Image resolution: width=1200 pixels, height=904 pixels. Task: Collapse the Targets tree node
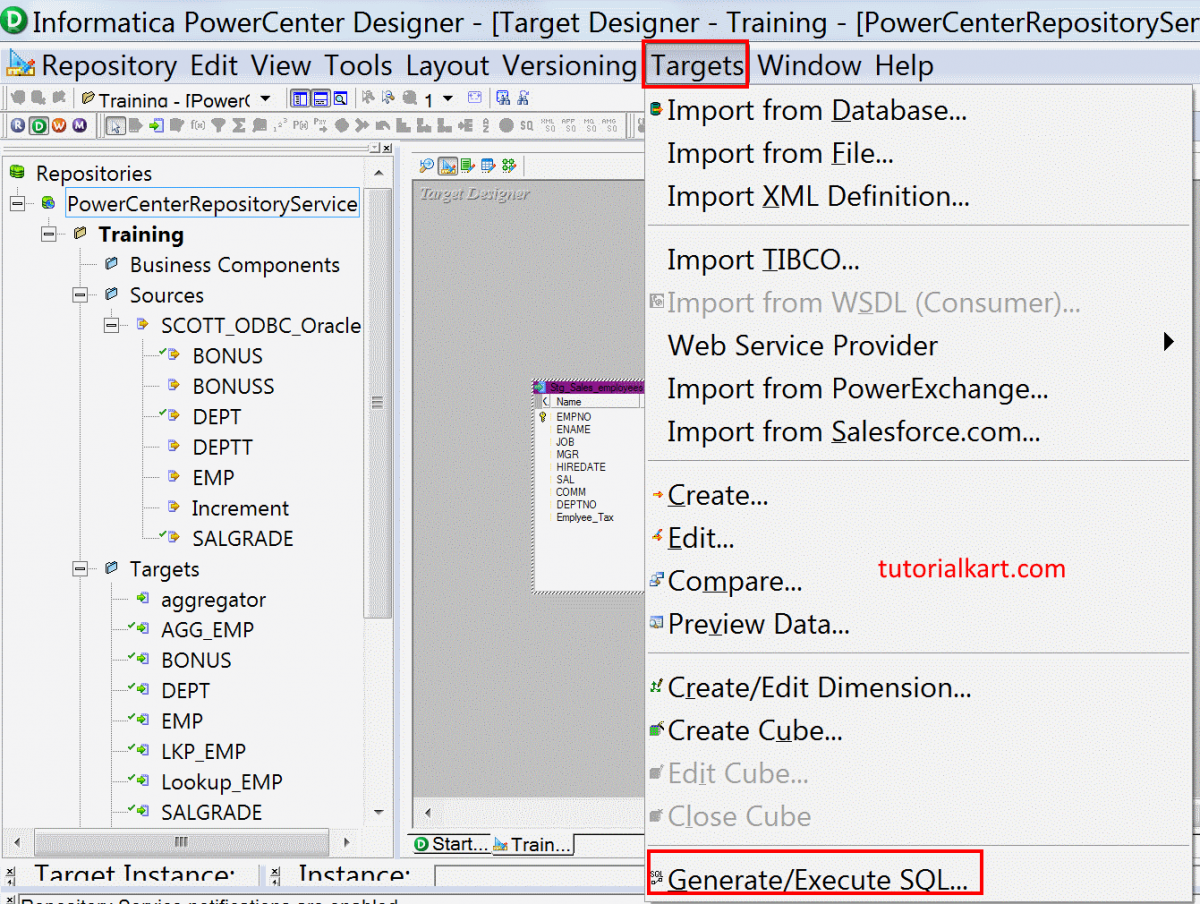(80, 569)
